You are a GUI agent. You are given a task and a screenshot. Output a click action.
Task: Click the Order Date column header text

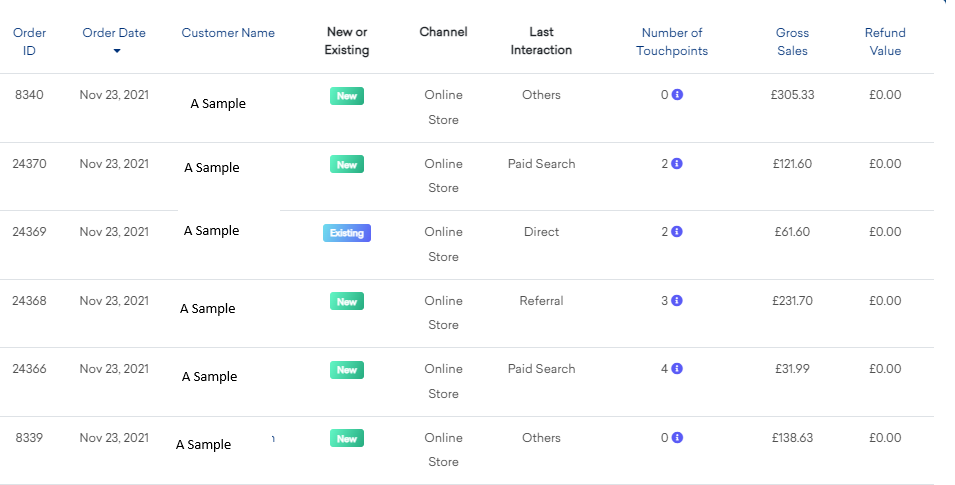(x=114, y=33)
